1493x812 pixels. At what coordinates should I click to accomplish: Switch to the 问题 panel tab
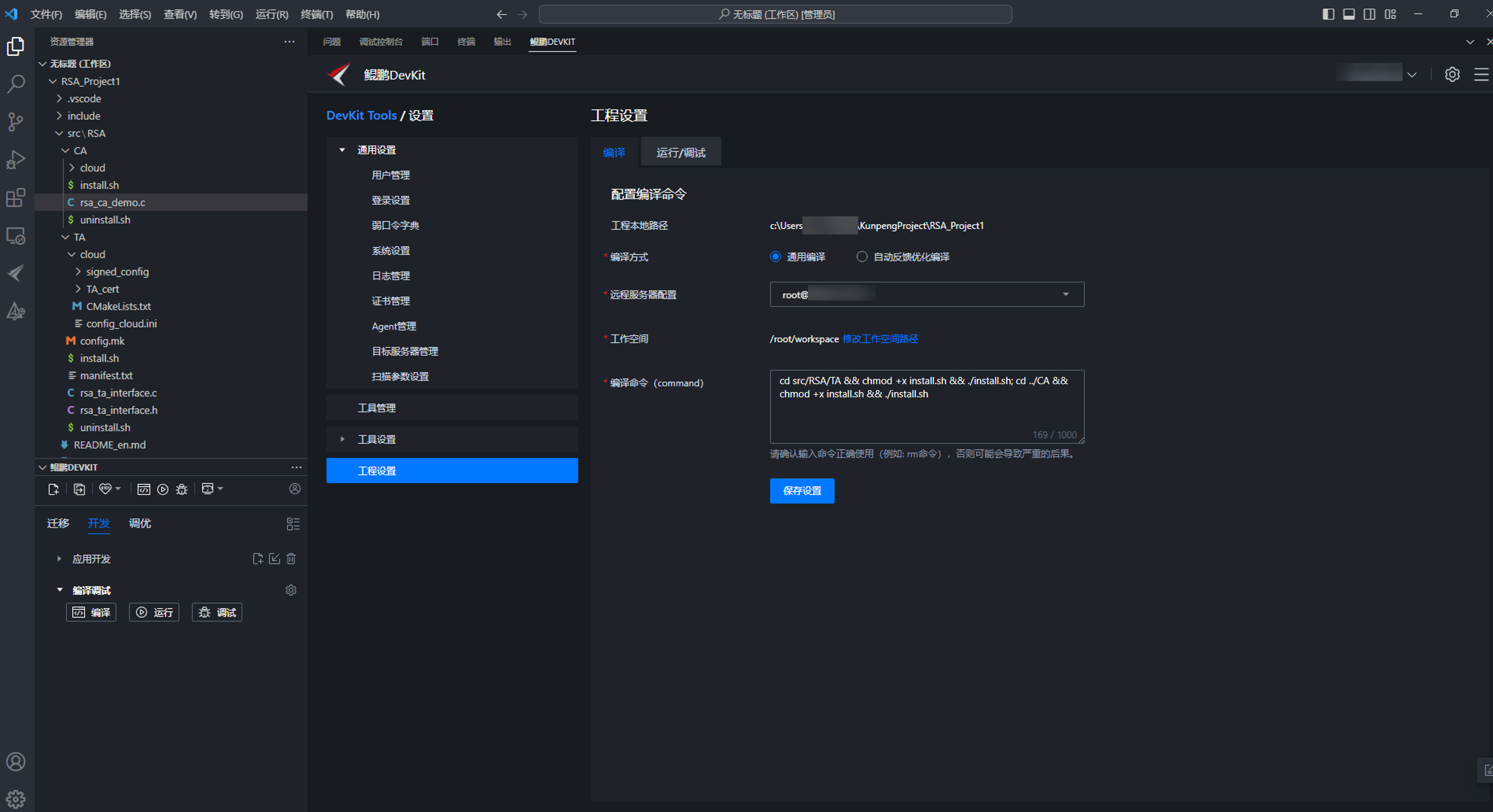[332, 42]
